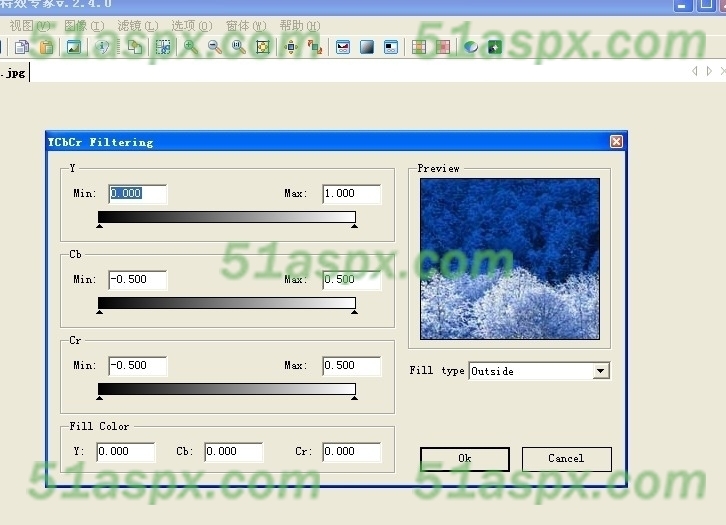This screenshot has width=726, height=525.
Task: Open the 图像(I) menu
Action: (x=84, y=26)
